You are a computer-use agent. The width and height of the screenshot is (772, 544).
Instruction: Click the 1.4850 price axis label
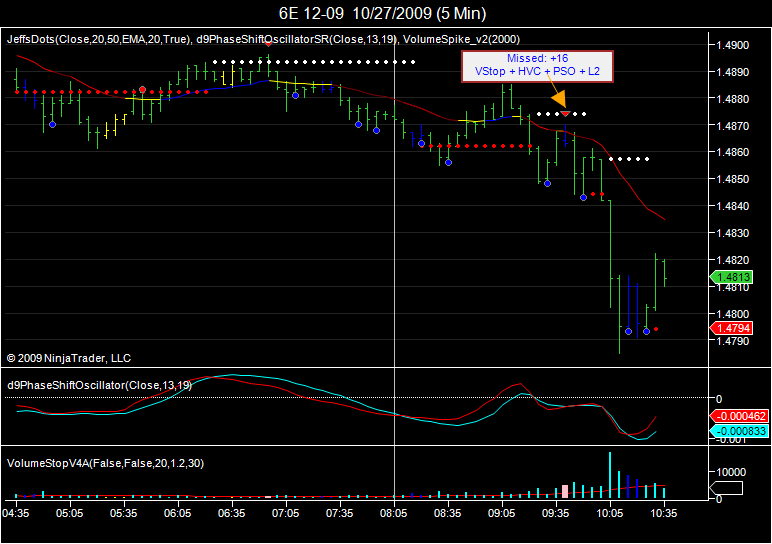(x=732, y=179)
